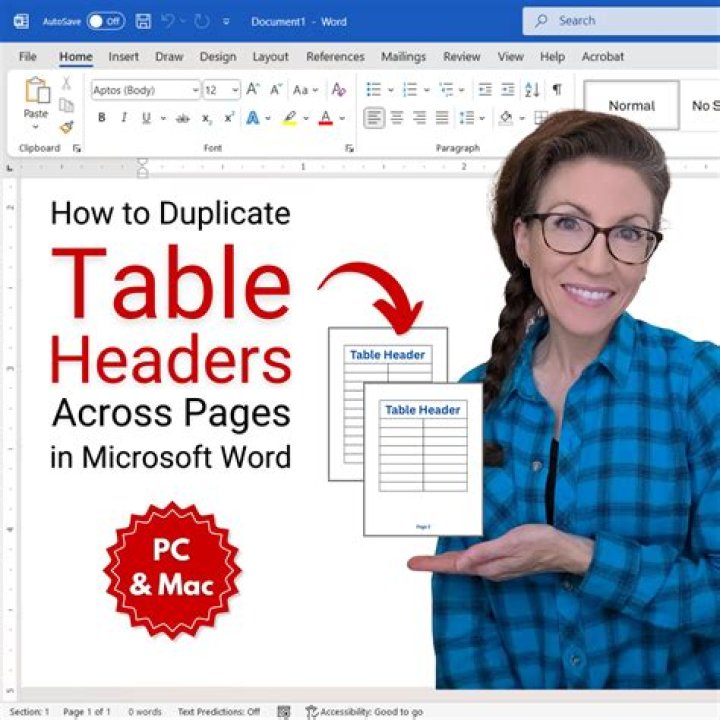Switch to the Layout tab
This screenshot has width=720, height=720.
tap(270, 56)
